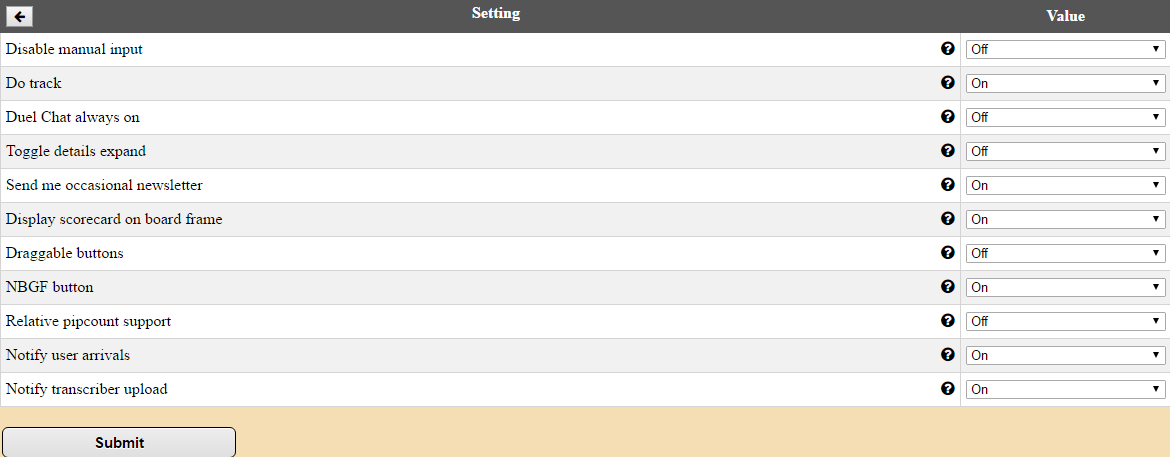Open the NBGF button value dropdown

point(1065,287)
